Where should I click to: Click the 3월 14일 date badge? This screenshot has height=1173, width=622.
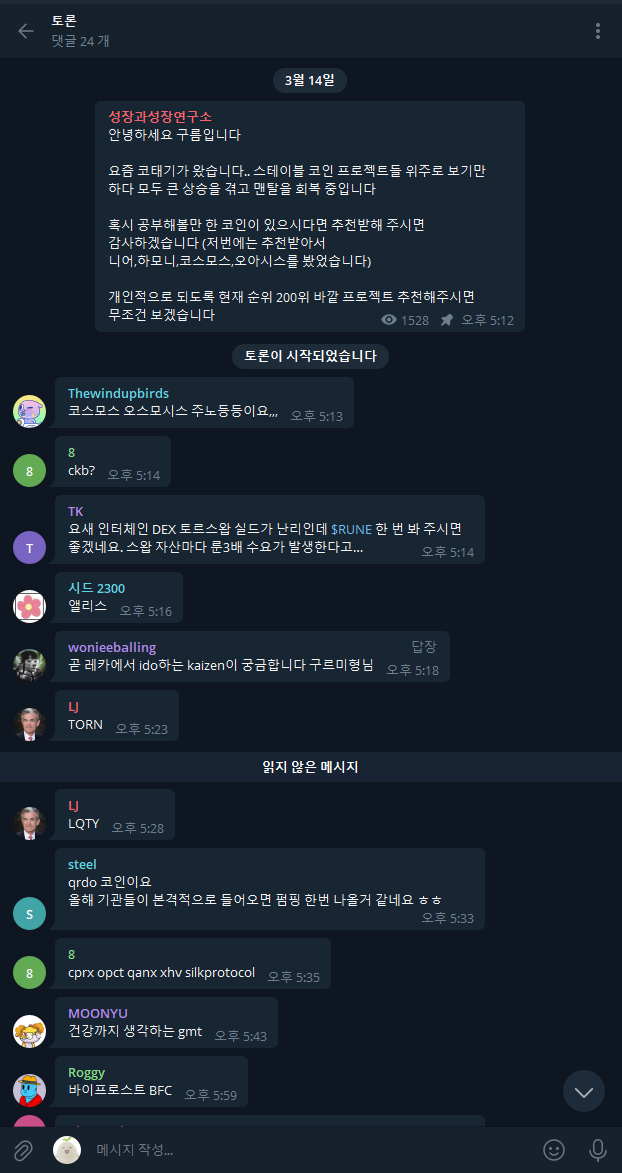pyautogui.click(x=310, y=80)
